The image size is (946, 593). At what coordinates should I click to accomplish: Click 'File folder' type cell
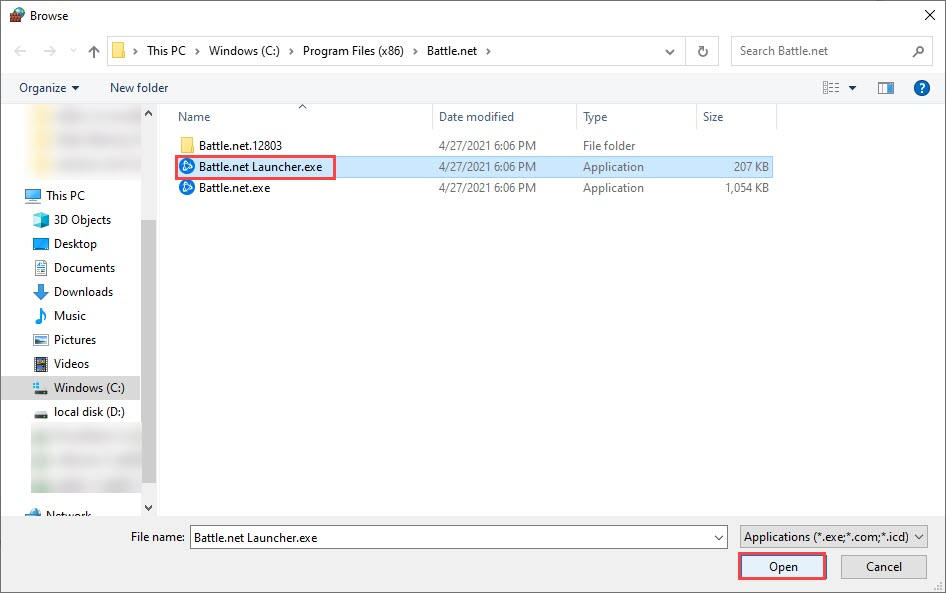coord(609,146)
